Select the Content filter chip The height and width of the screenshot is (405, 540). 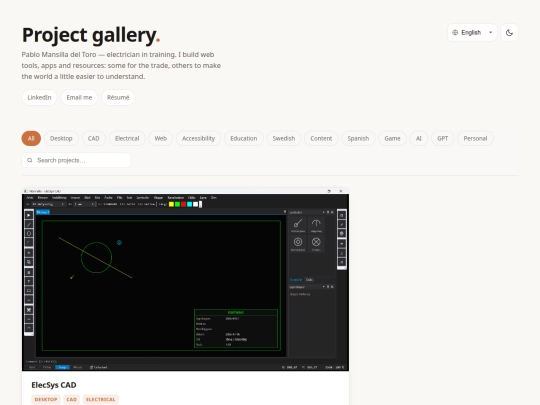[x=321, y=138]
